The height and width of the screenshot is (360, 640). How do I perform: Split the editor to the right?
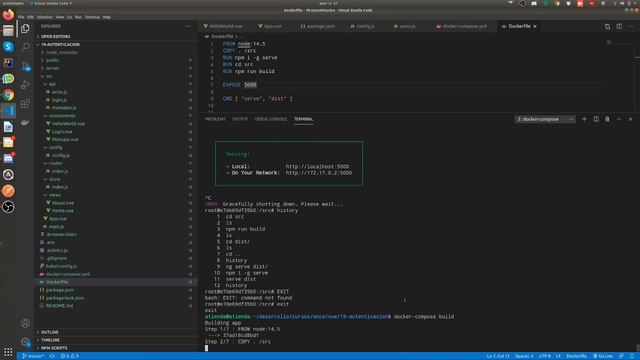tap(619, 26)
